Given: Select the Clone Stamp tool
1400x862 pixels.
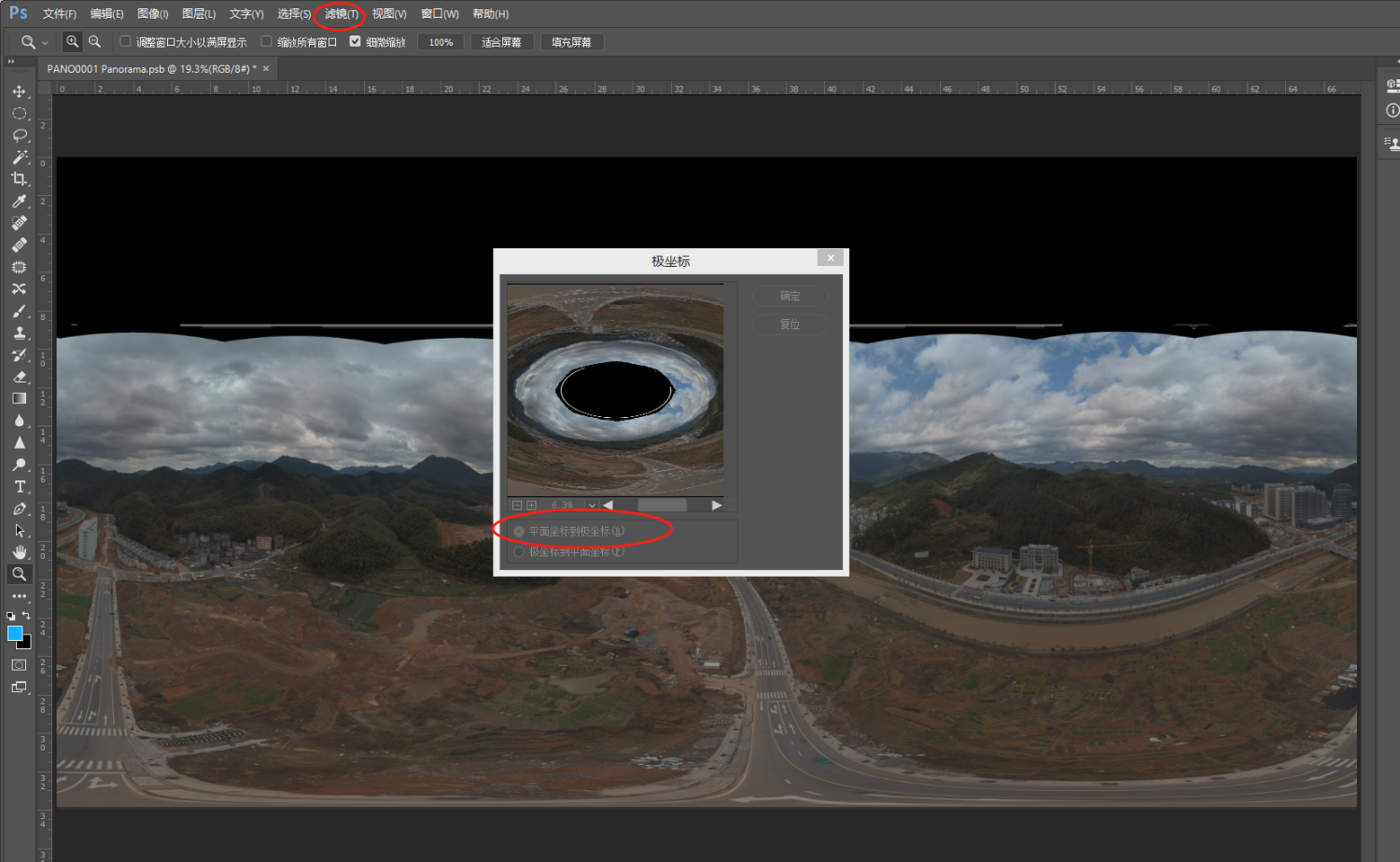Looking at the screenshot, I should click(x=19, y=333).
